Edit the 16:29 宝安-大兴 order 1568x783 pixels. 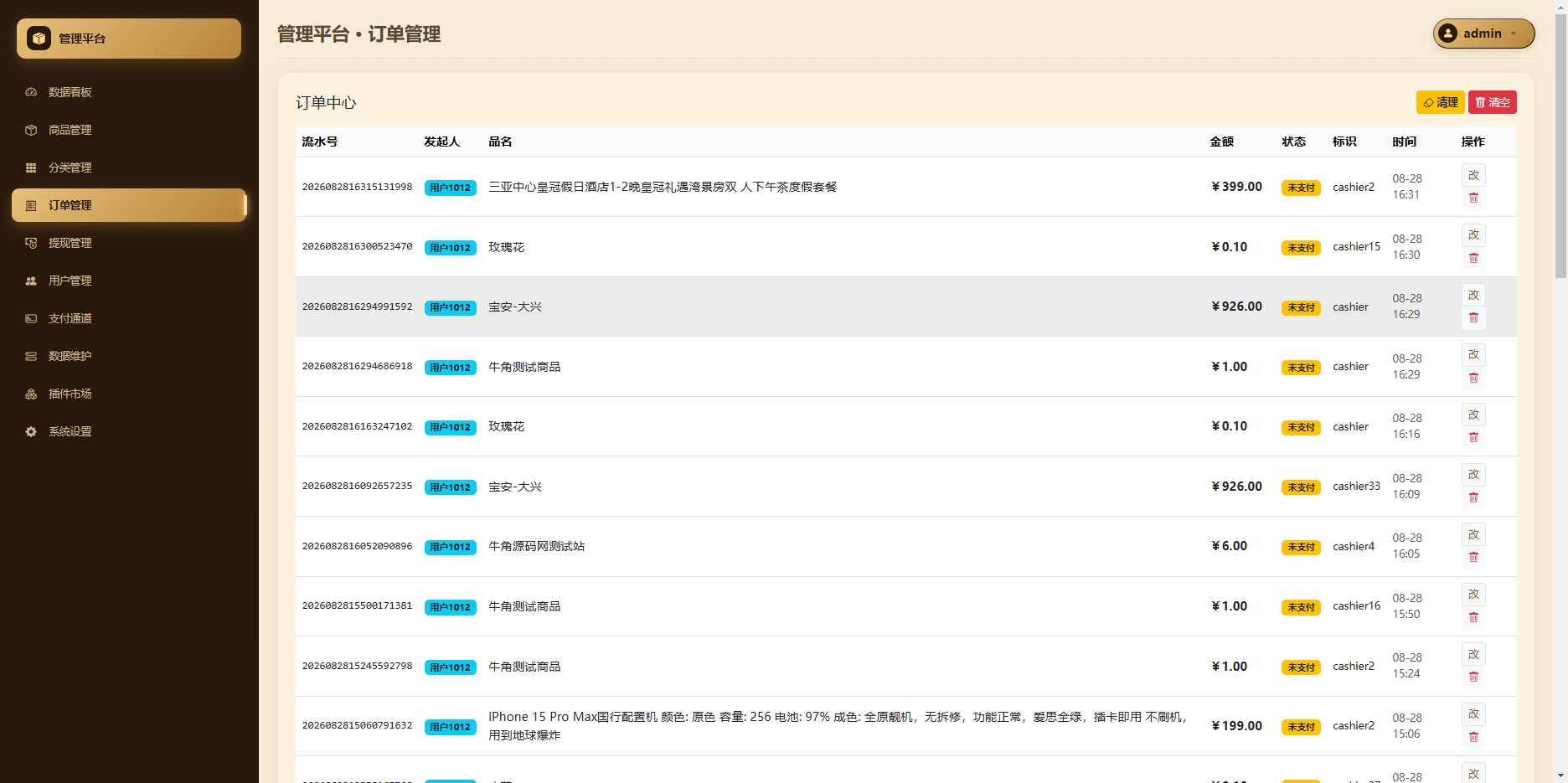[x=1473, y=295]
